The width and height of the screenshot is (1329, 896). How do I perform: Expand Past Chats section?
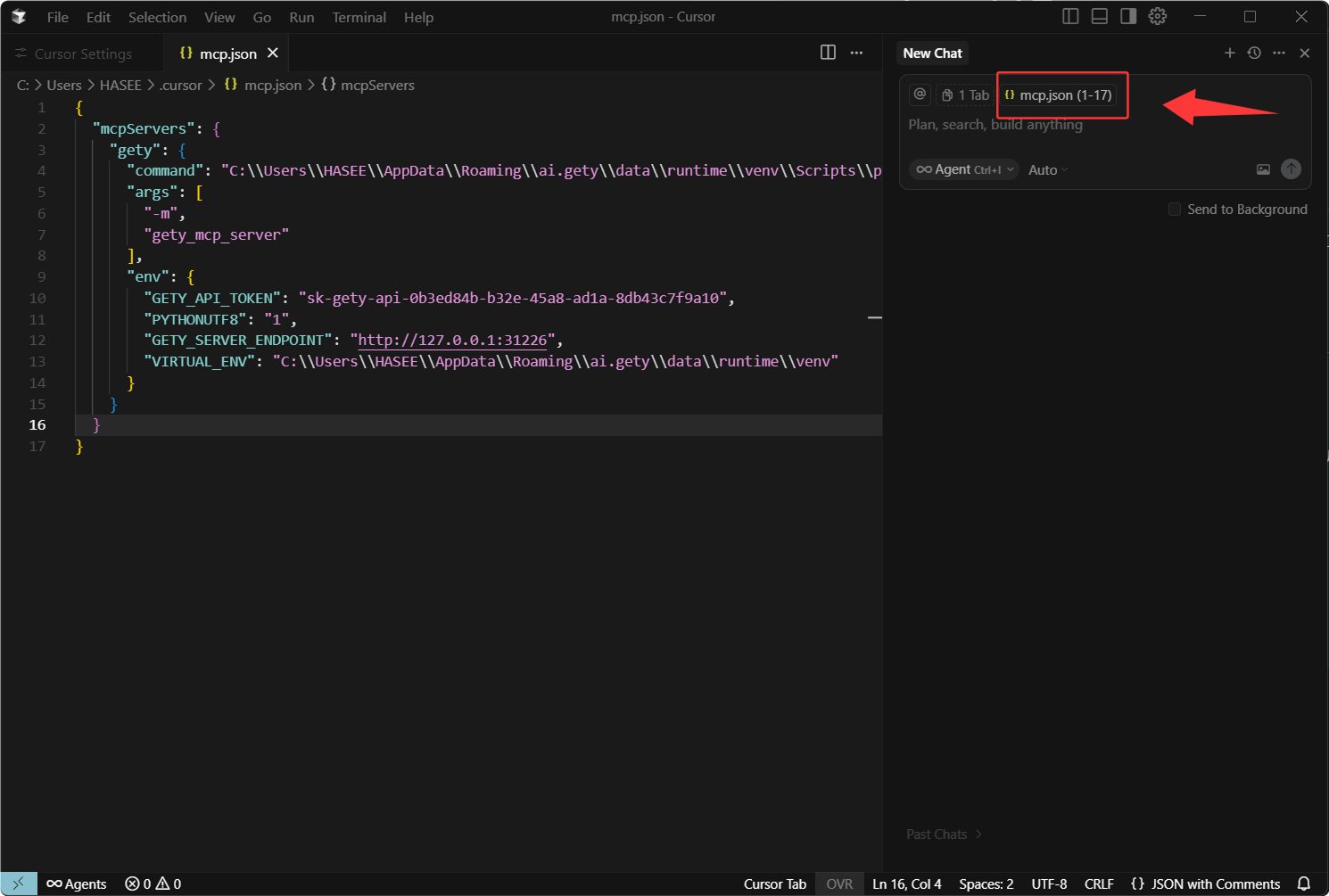tap(945, 834)
